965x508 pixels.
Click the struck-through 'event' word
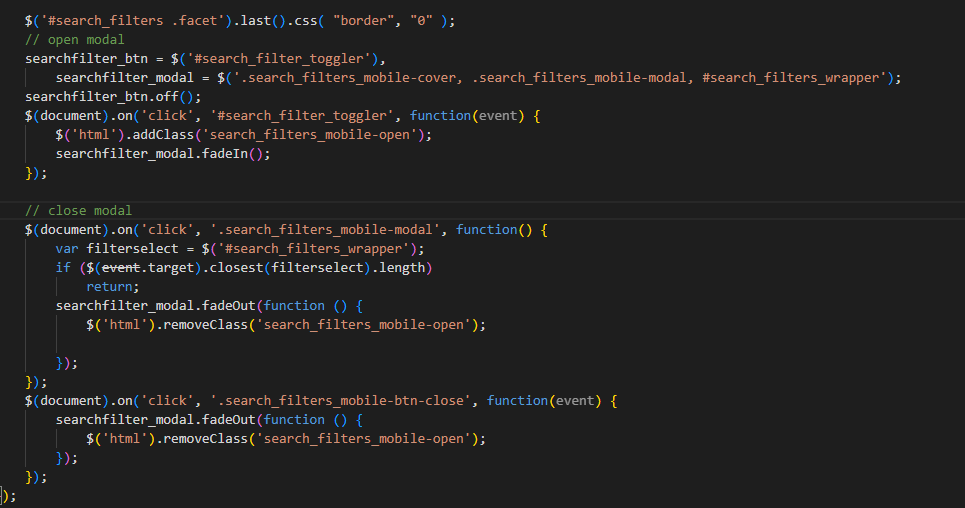pyautogui.click(x=121, y=268)
